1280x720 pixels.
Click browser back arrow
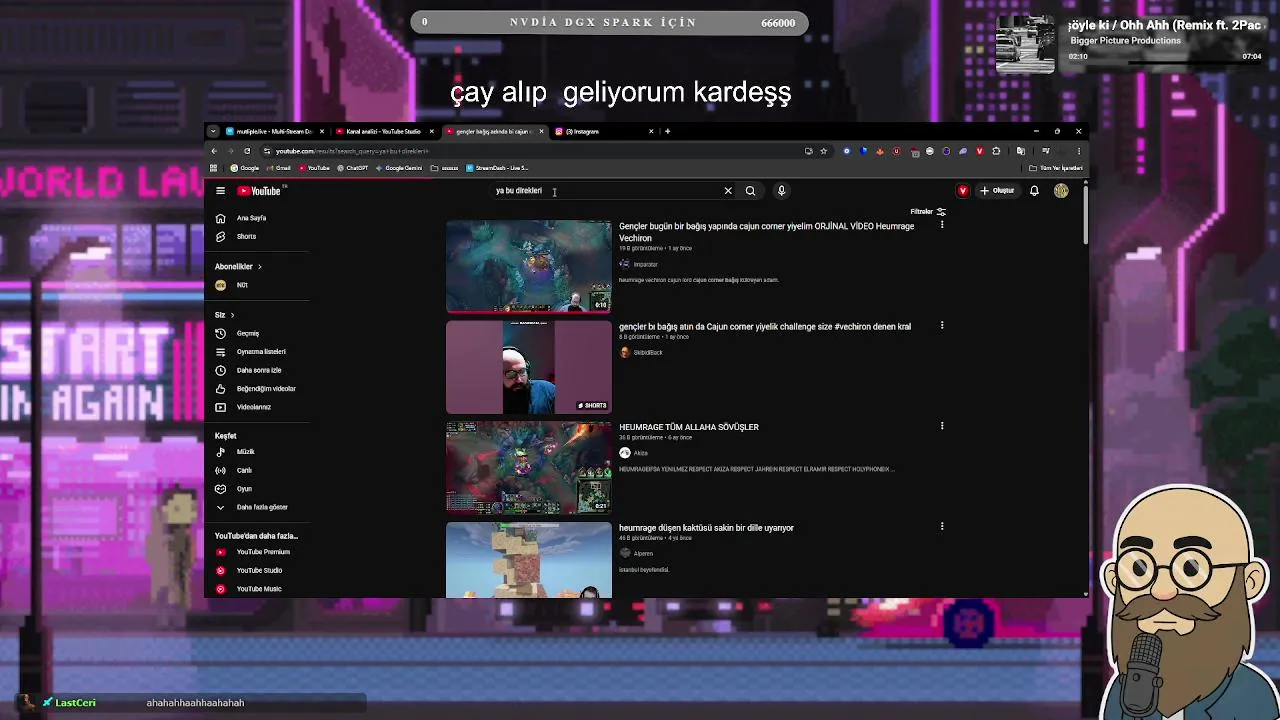[214, 151]
